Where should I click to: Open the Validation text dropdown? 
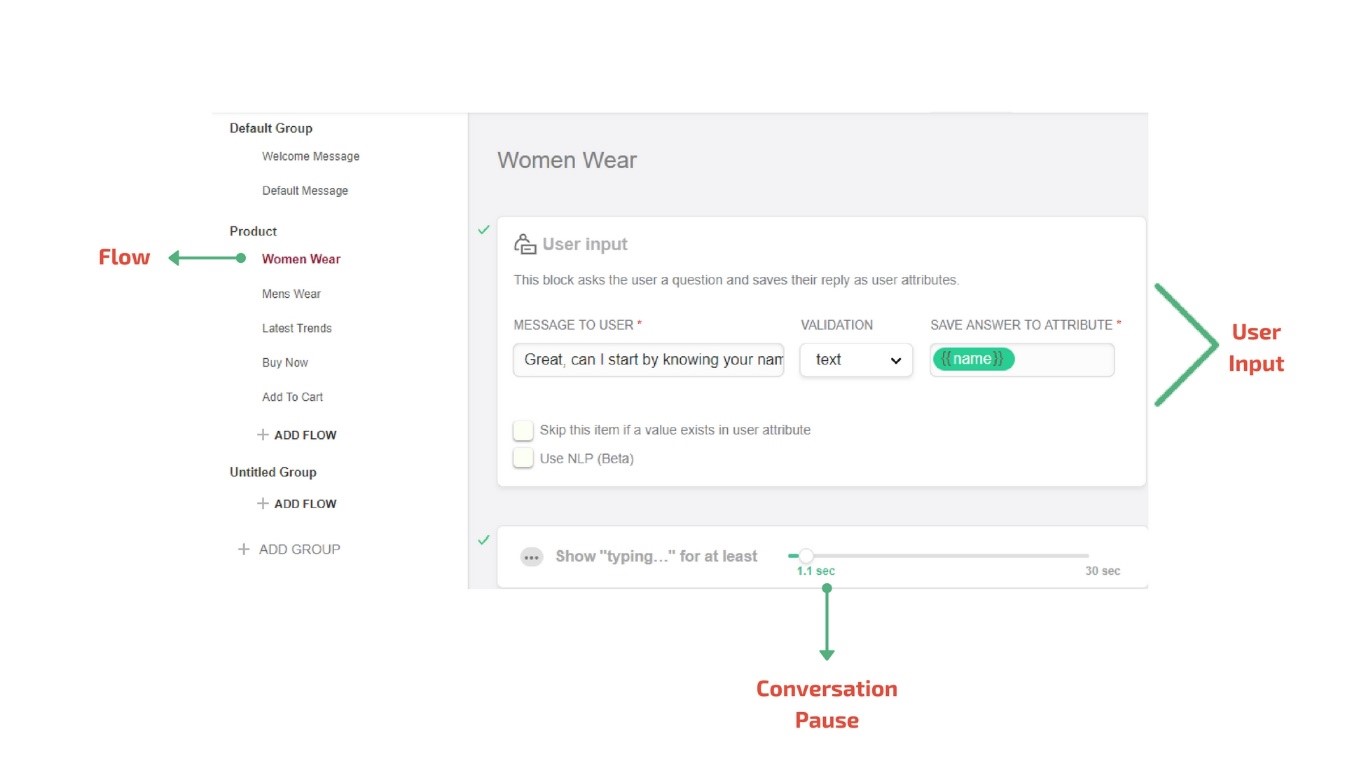click(856, 360)
